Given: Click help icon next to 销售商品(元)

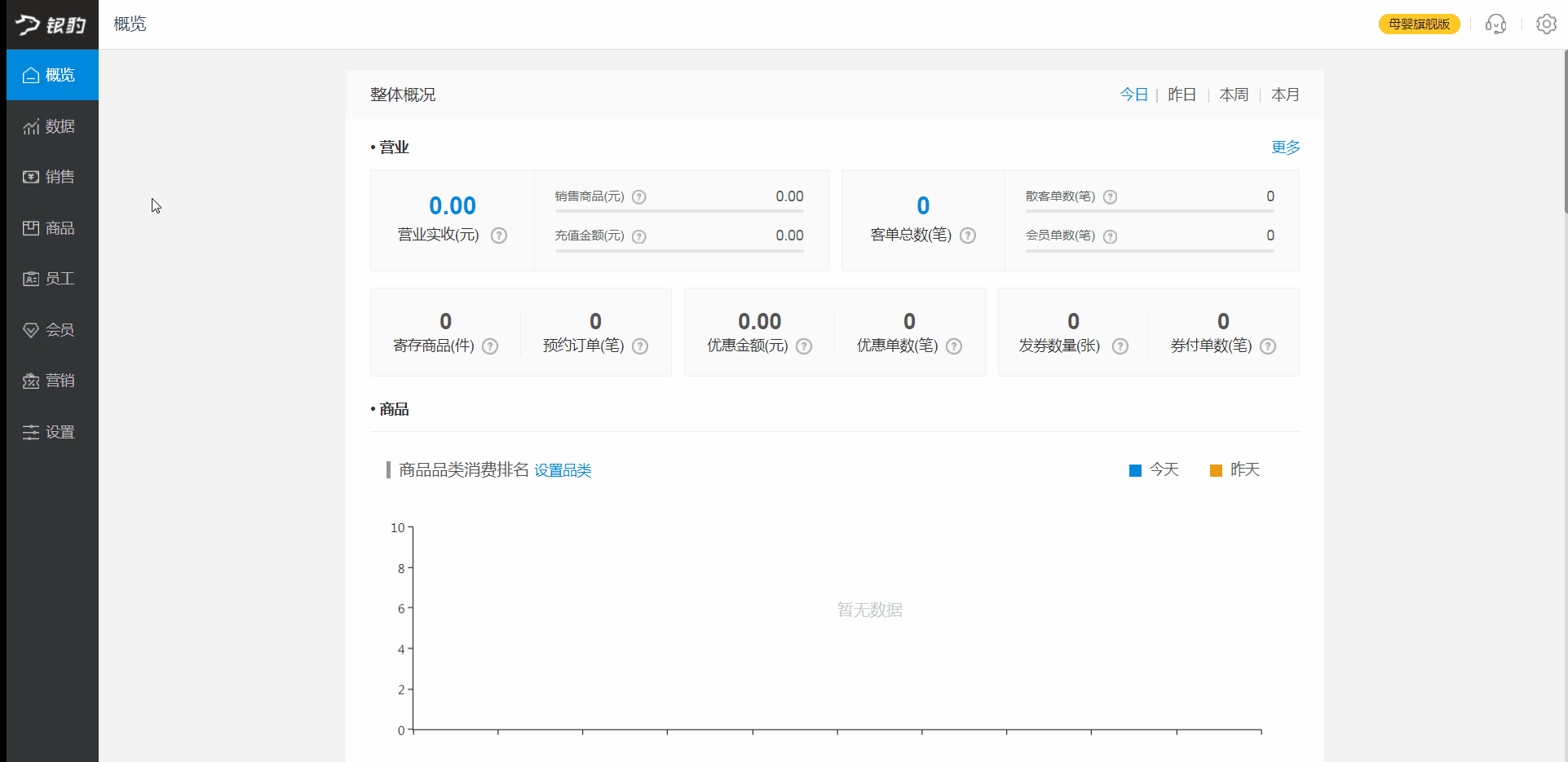Looking at the screenshot, I should click(639, 197).
